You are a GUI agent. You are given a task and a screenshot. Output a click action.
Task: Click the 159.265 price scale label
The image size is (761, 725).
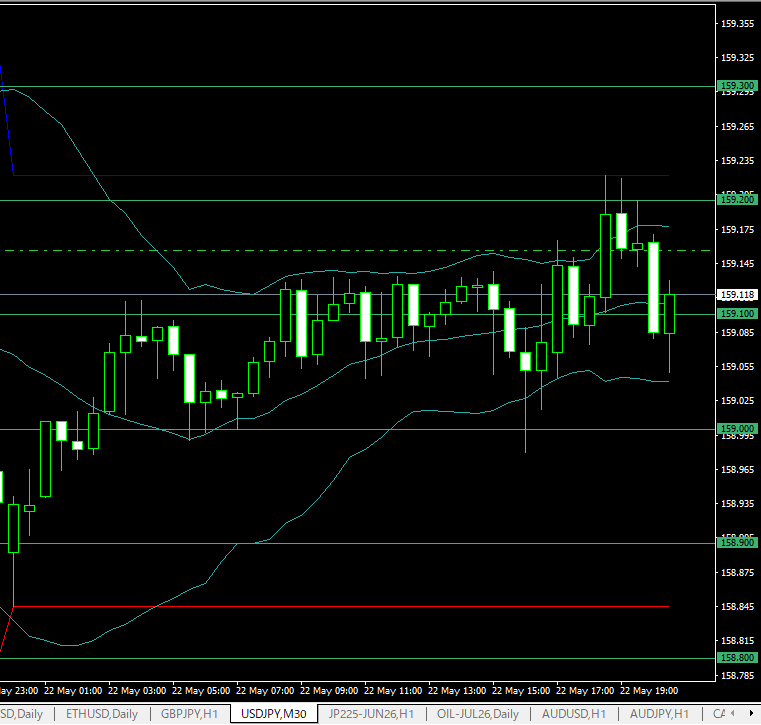pos(737,127)
